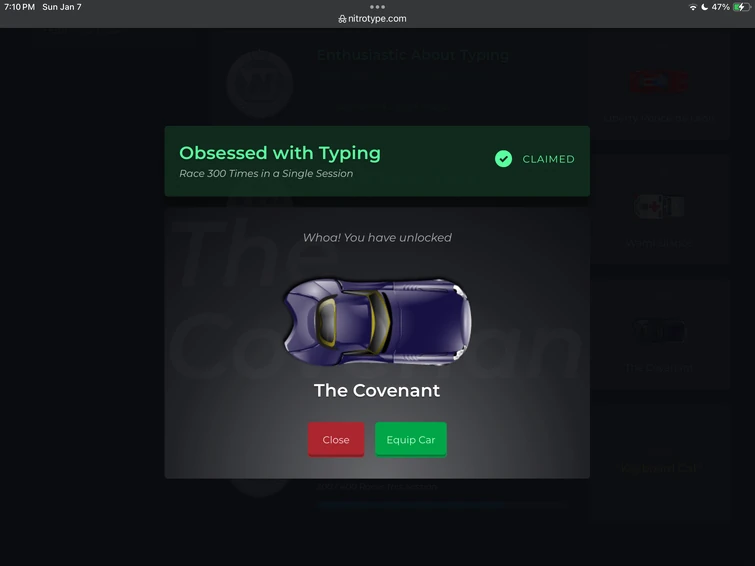Image resolution: width=755 pixels, height=566 pixels.
Task: Click the dimmed red Liberty car thumbnail
Action: [658, 82]
